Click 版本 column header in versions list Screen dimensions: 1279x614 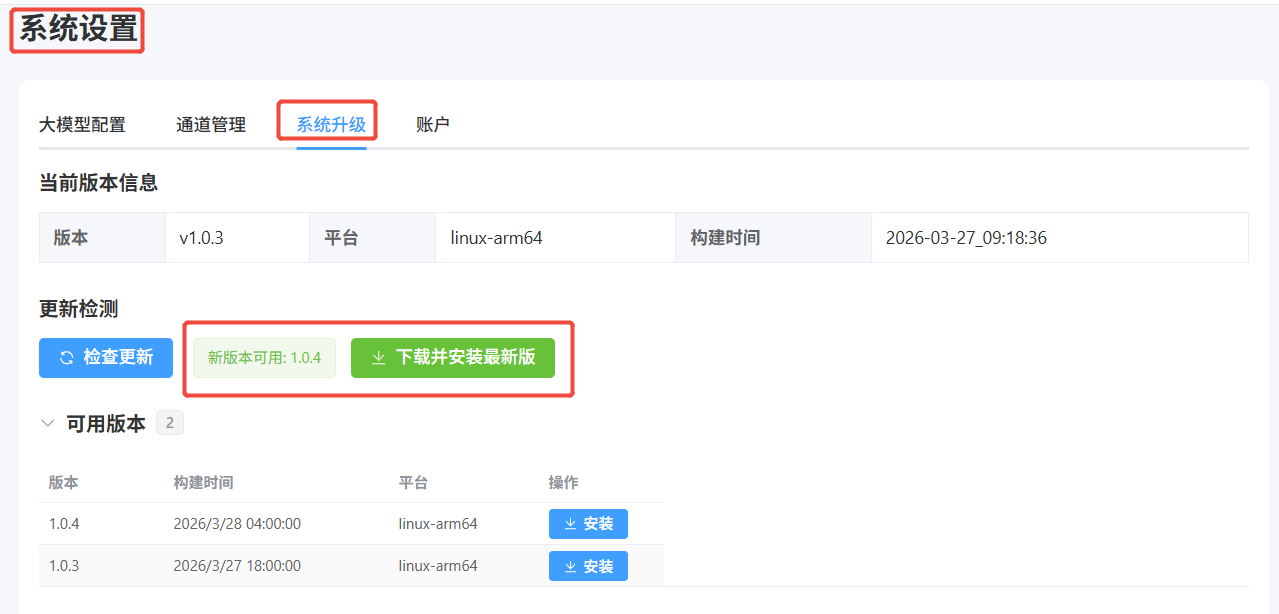pos(64,482)
